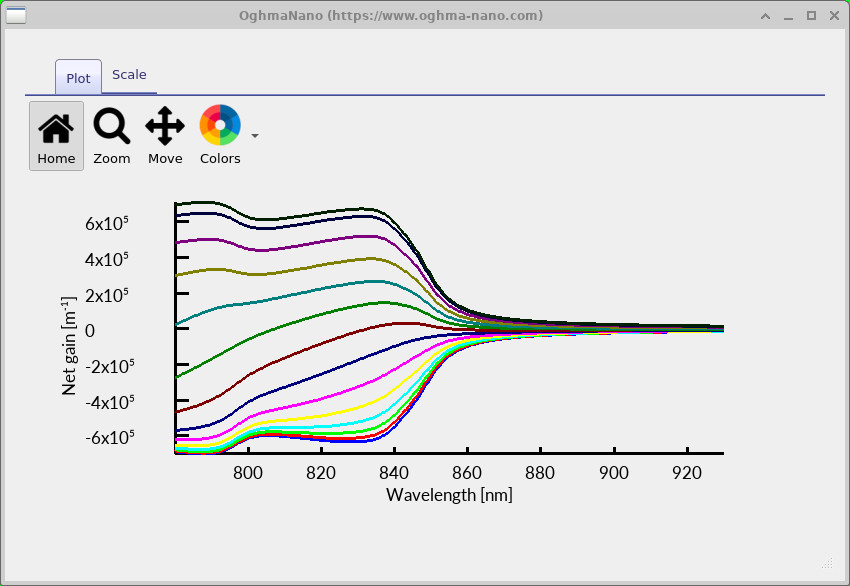The width and height of the screenshot is (850, 586).
Task: Select the Zoom magnifier tool
Action: click(x=112, y=136)
